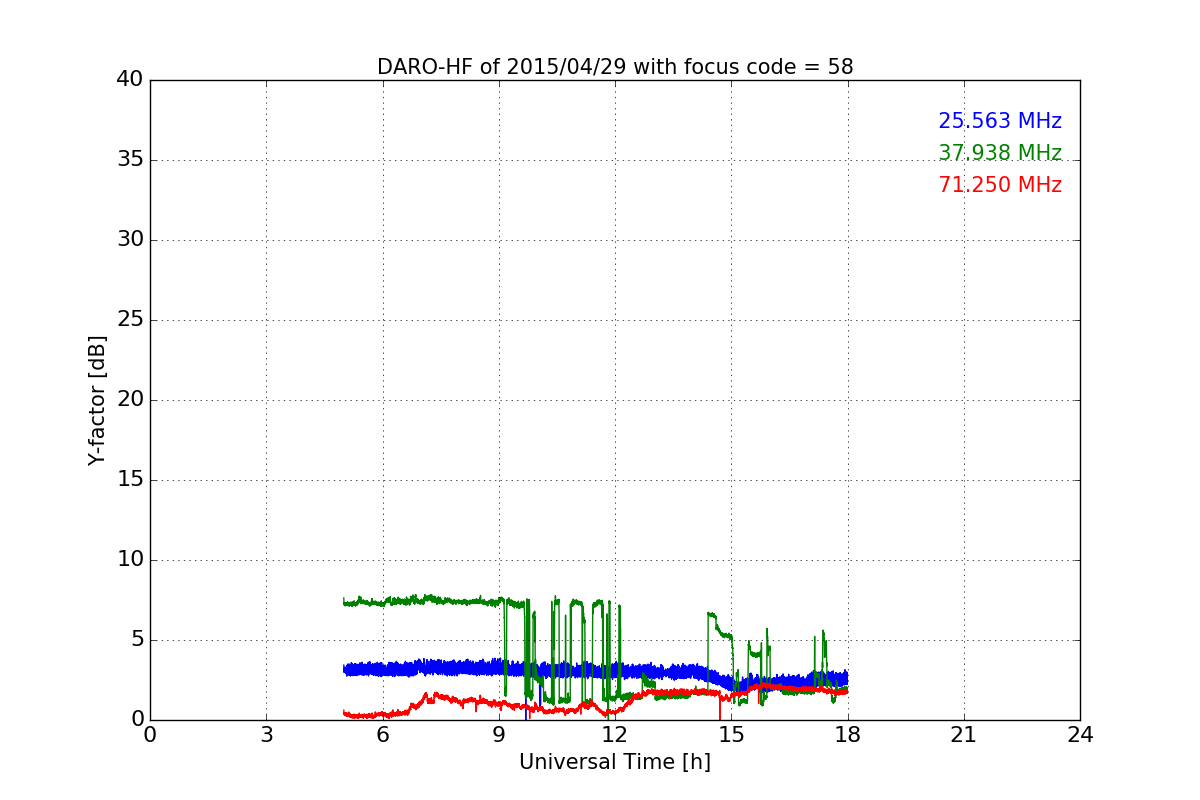Select the red '71.250 MHz' legend label
The height and width of the screenshot is (800, 1200).
click(x=1000, y=185)
